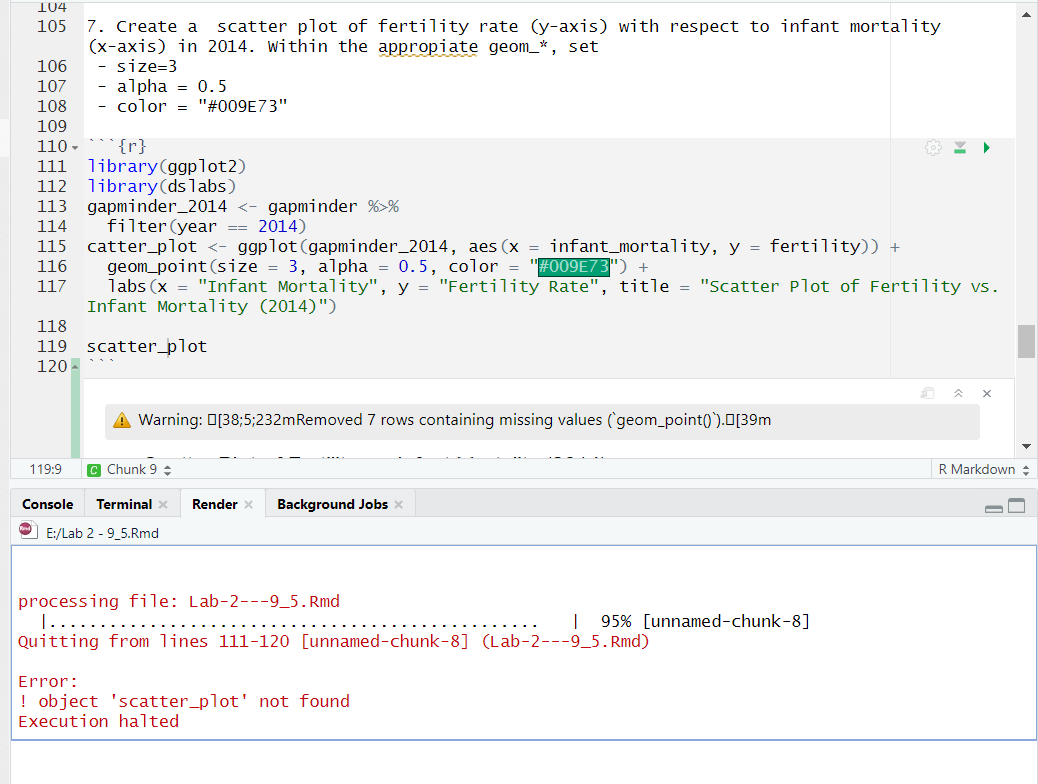1038x784 pixels.
Task: Click 'scatter_plot' on line 119
Action: (x=147, y=346)
